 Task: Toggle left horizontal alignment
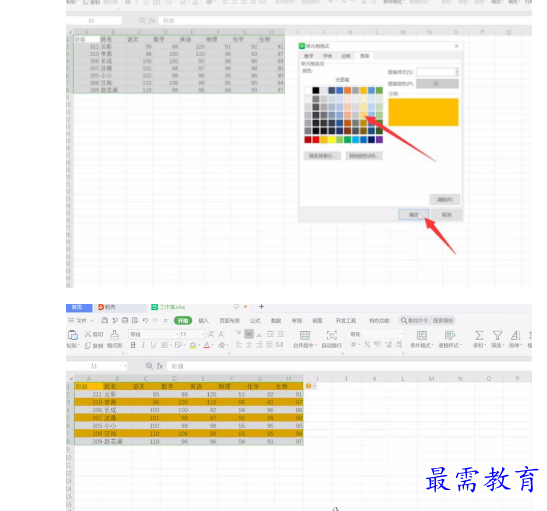(239, 345)
